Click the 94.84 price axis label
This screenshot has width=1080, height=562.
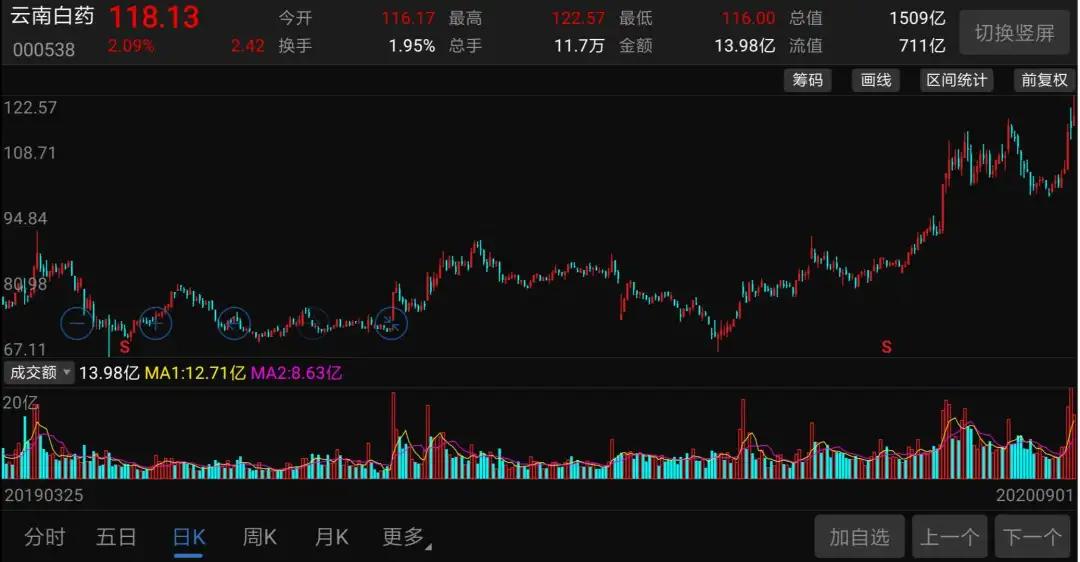pos(25,219)
